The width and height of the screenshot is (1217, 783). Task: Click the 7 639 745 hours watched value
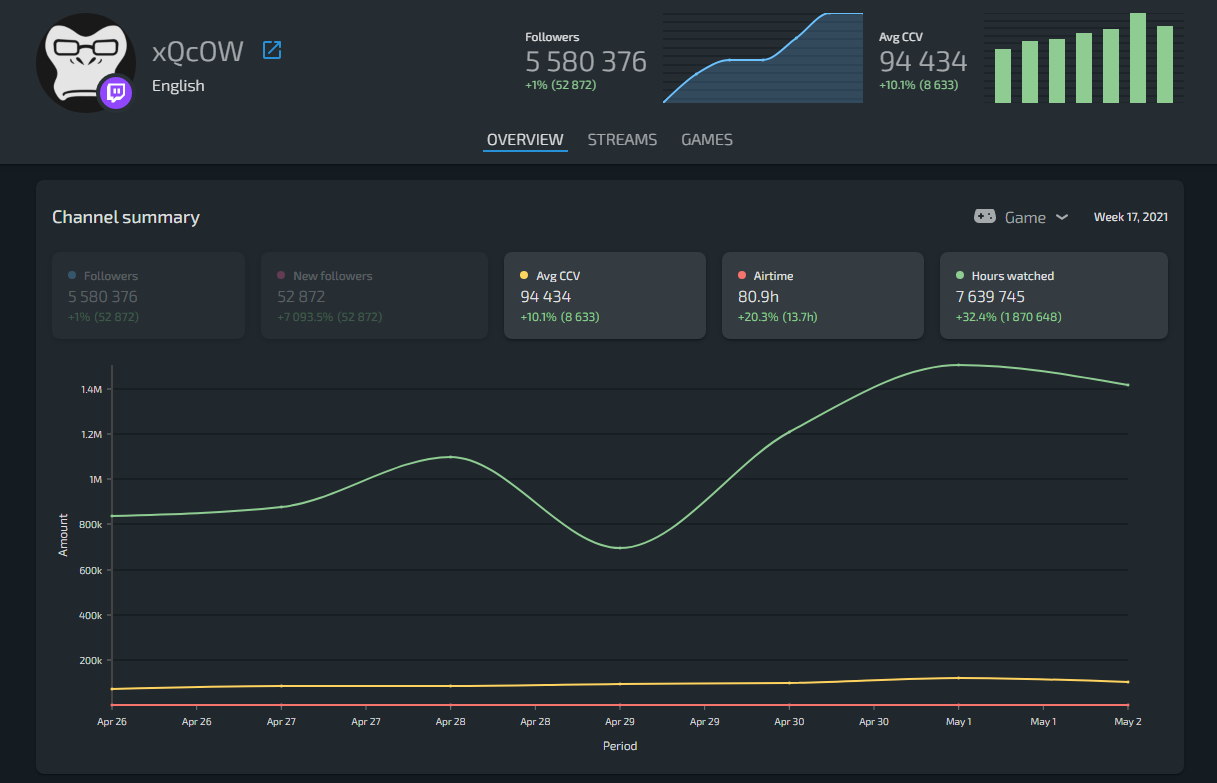tap(990, 297)
